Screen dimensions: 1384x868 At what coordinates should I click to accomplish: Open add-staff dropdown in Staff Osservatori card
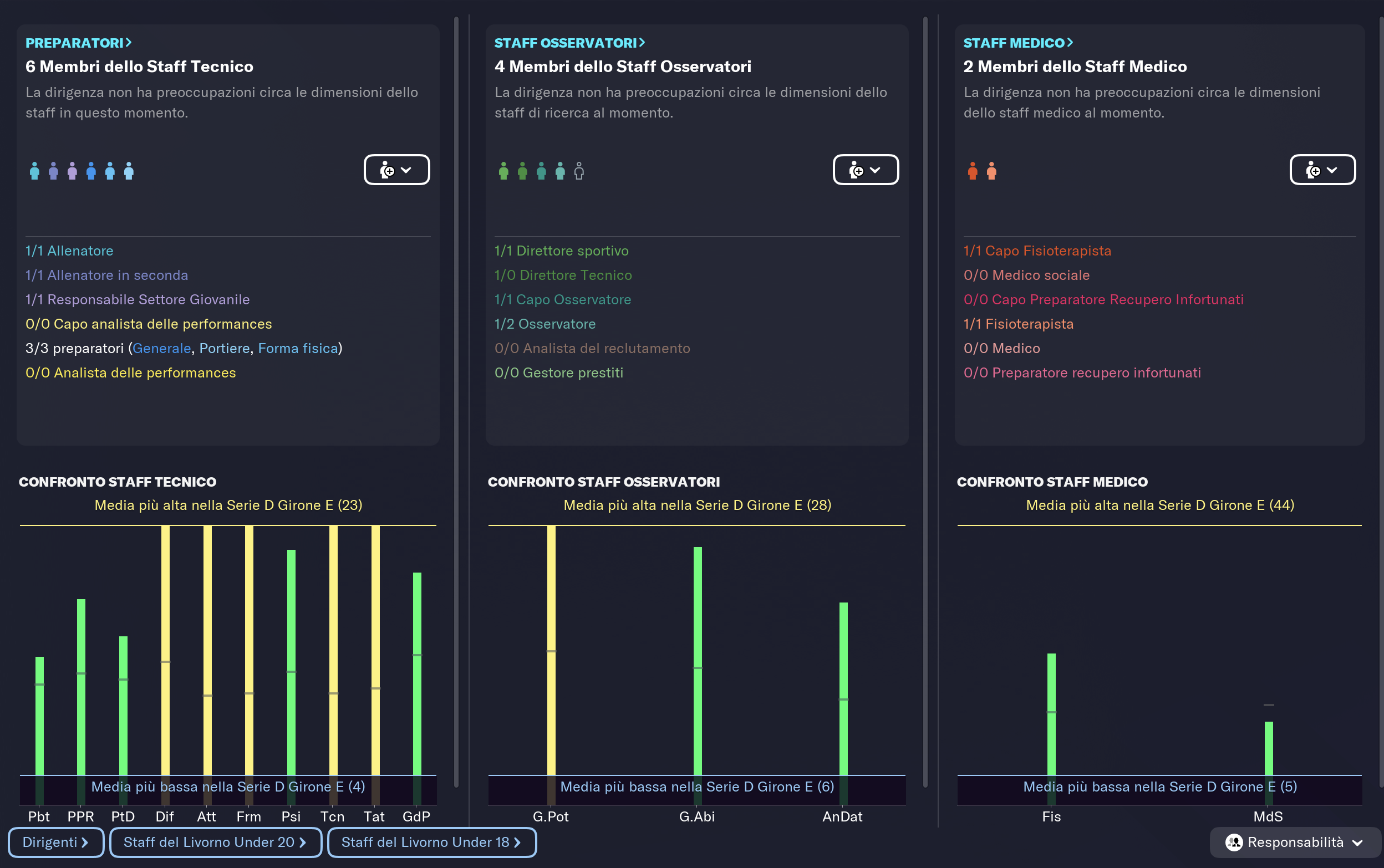pos(866,170)
